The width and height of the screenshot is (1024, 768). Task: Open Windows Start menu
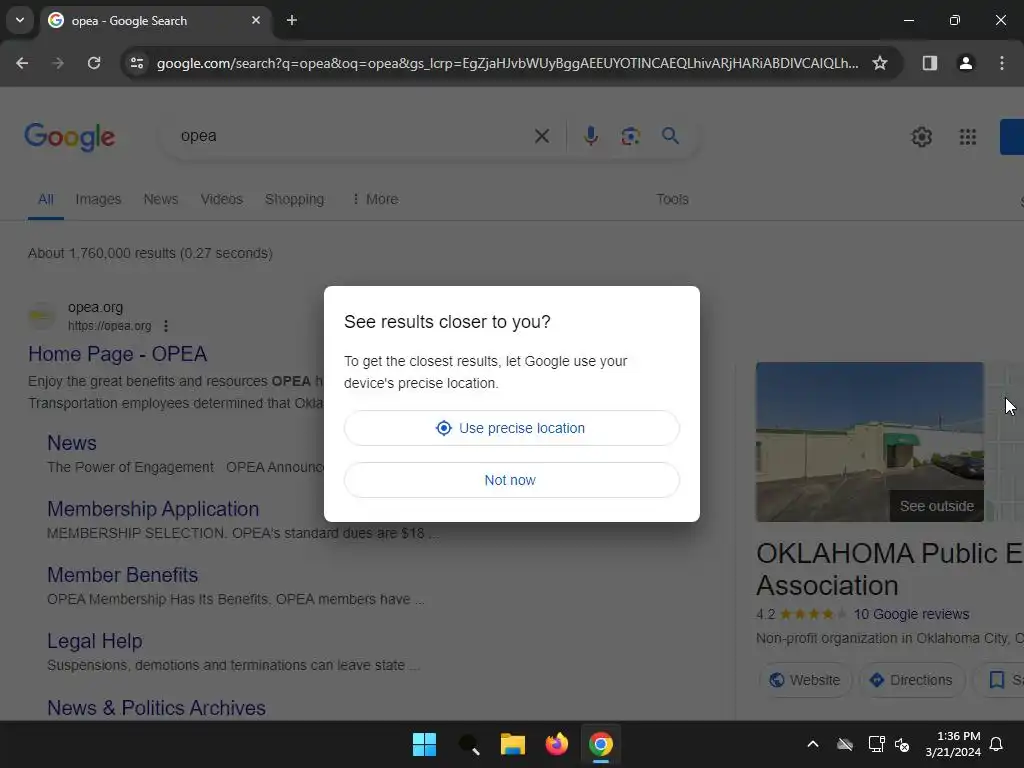pyautogui.click(x=424, y=744)
